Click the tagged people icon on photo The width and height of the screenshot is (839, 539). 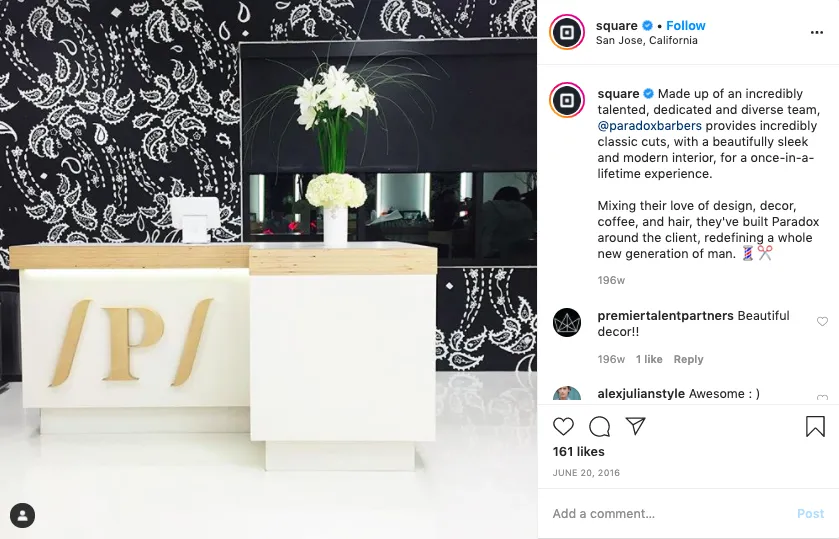(22, 515)
